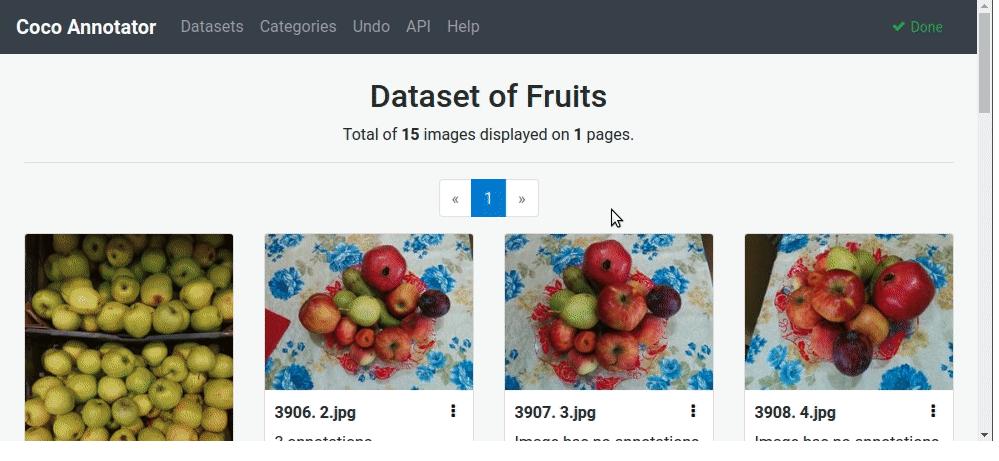Click the 3906. 2.jpg file name

315,412
